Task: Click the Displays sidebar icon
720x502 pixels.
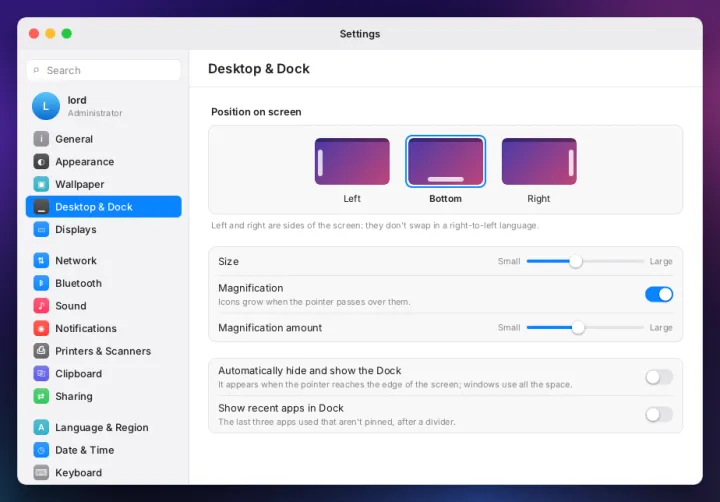Action: 41,229
